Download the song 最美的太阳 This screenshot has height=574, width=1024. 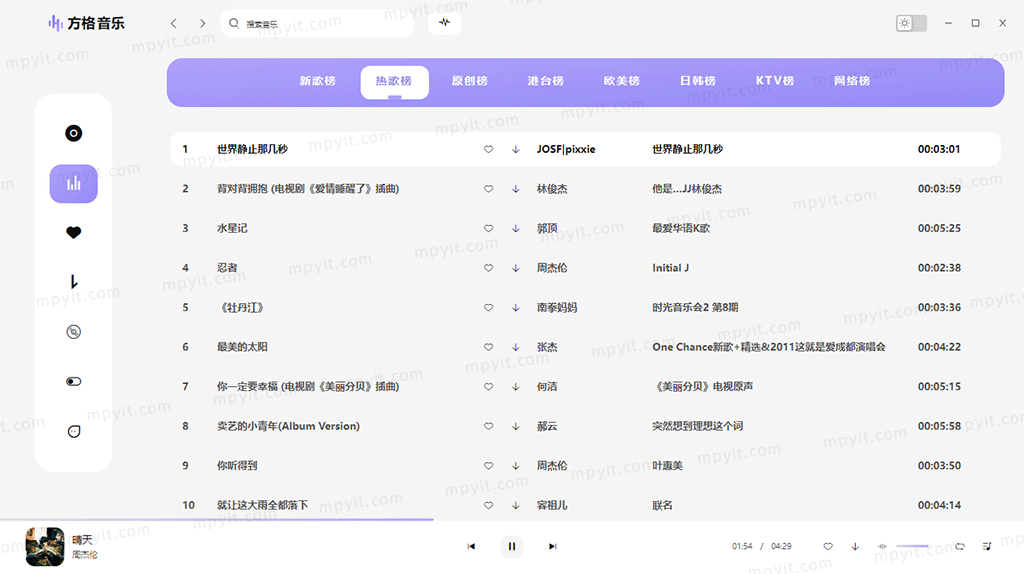(x=516, y=347)
